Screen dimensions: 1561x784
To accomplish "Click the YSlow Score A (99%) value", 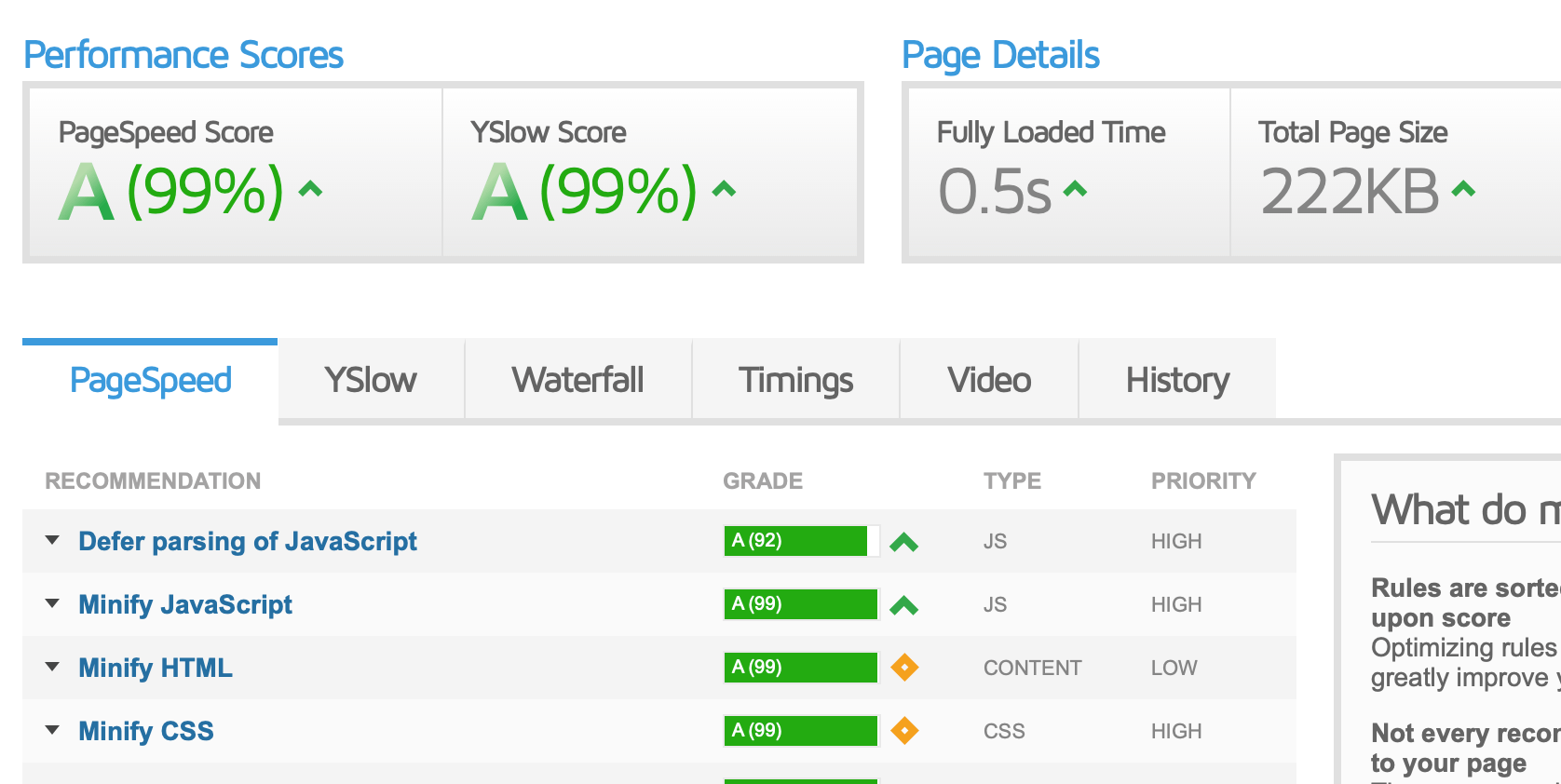I will [x=584, y=191].
